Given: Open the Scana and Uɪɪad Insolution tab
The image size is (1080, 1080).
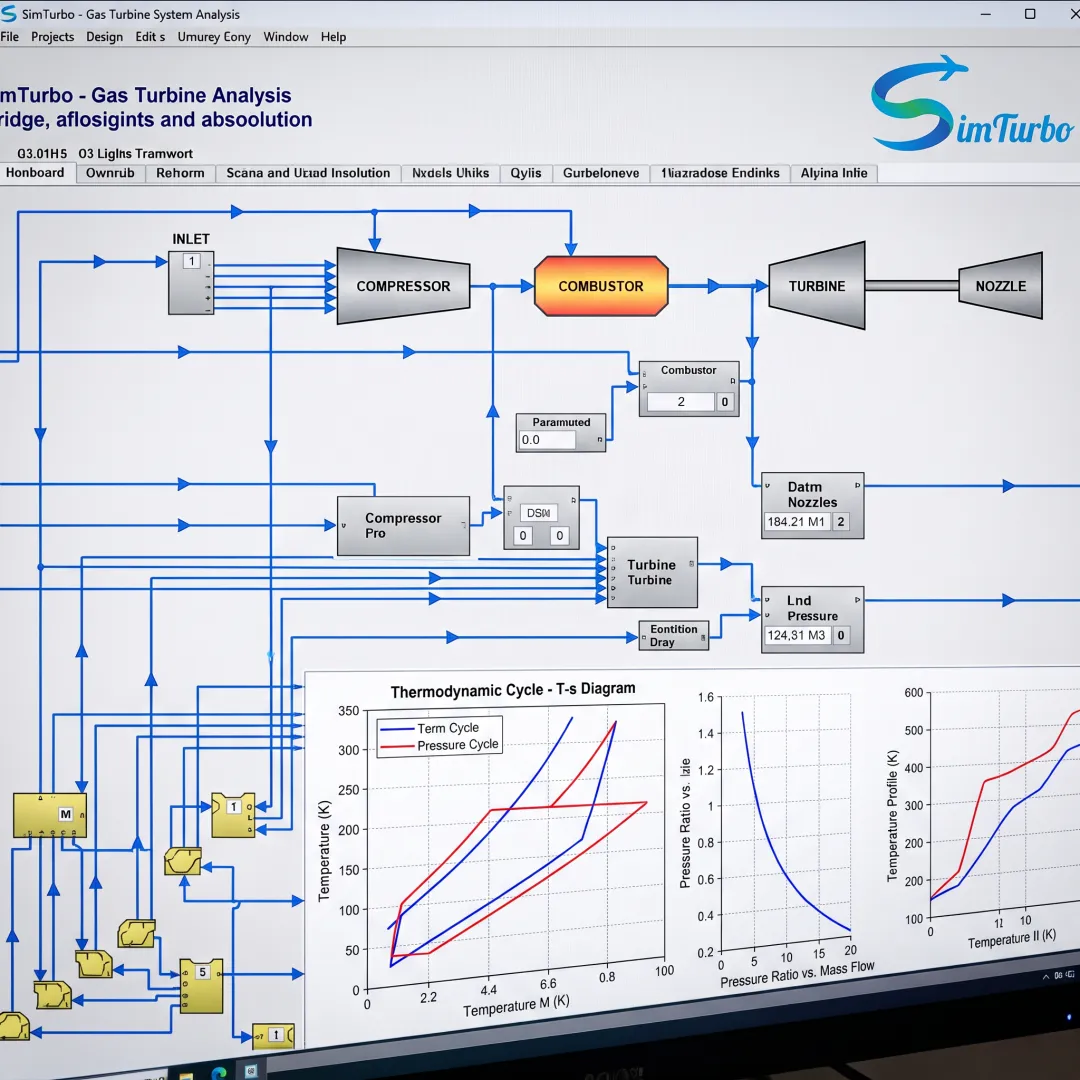Looking at the screenshot, I should 308,173.
